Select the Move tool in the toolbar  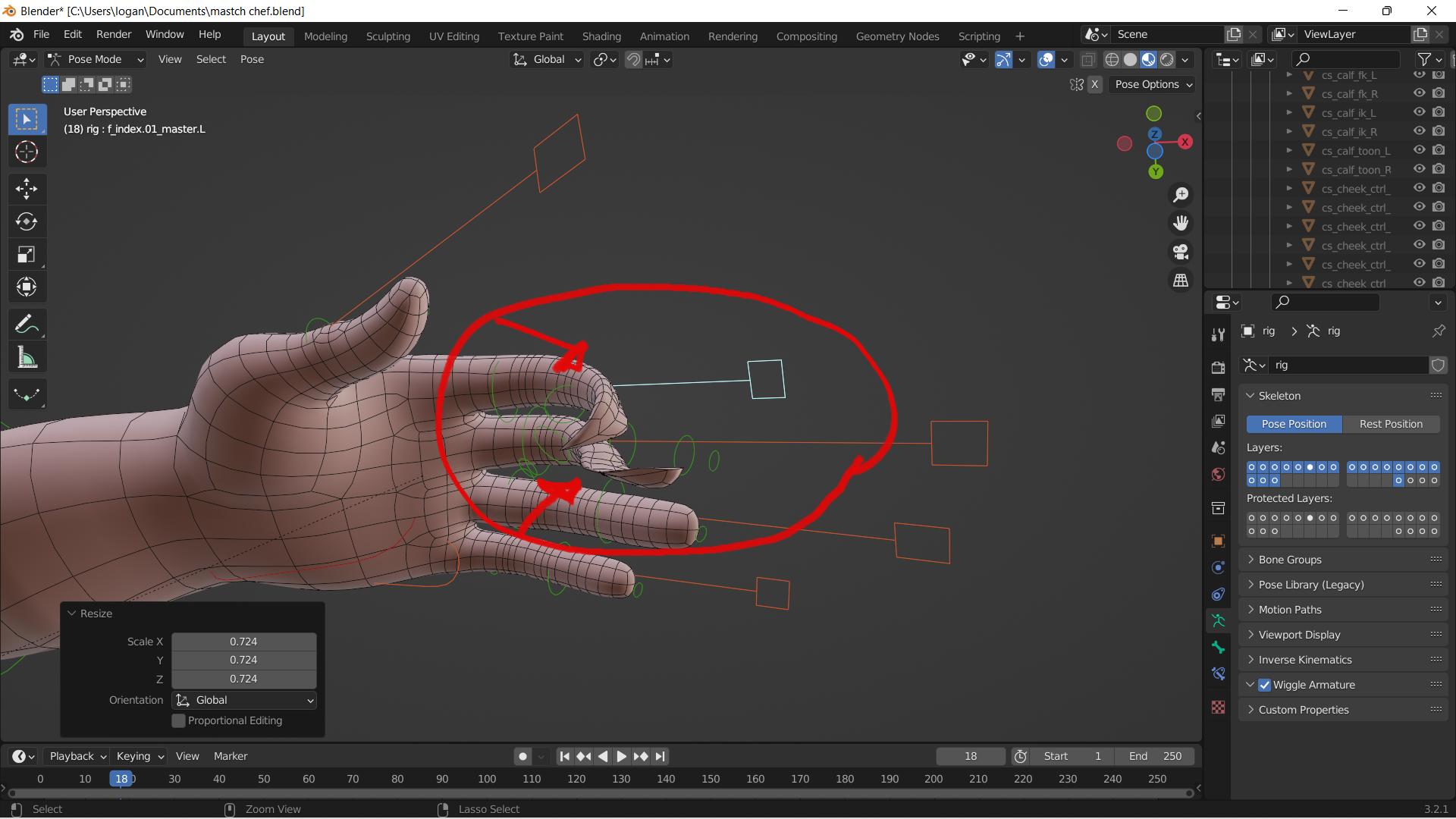pyautogui.click(x=27, y=189)
